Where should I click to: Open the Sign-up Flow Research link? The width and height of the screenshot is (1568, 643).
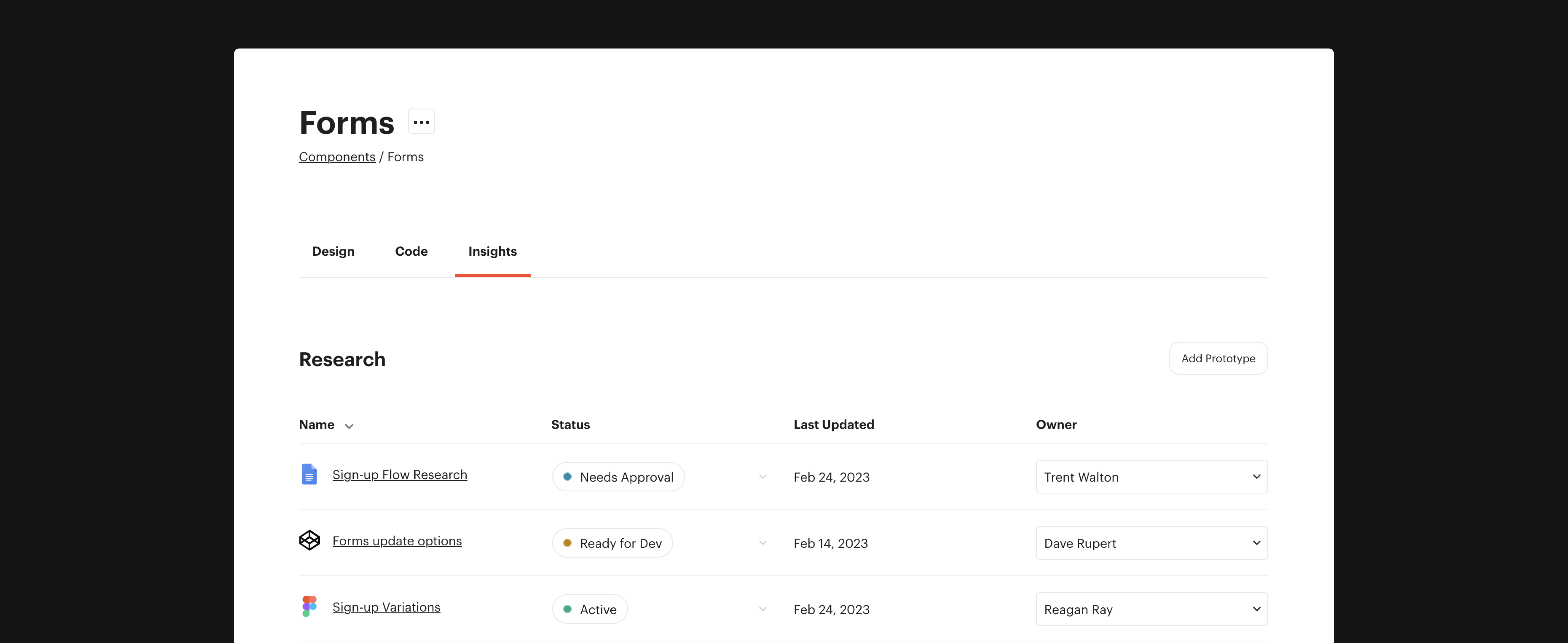400,475
